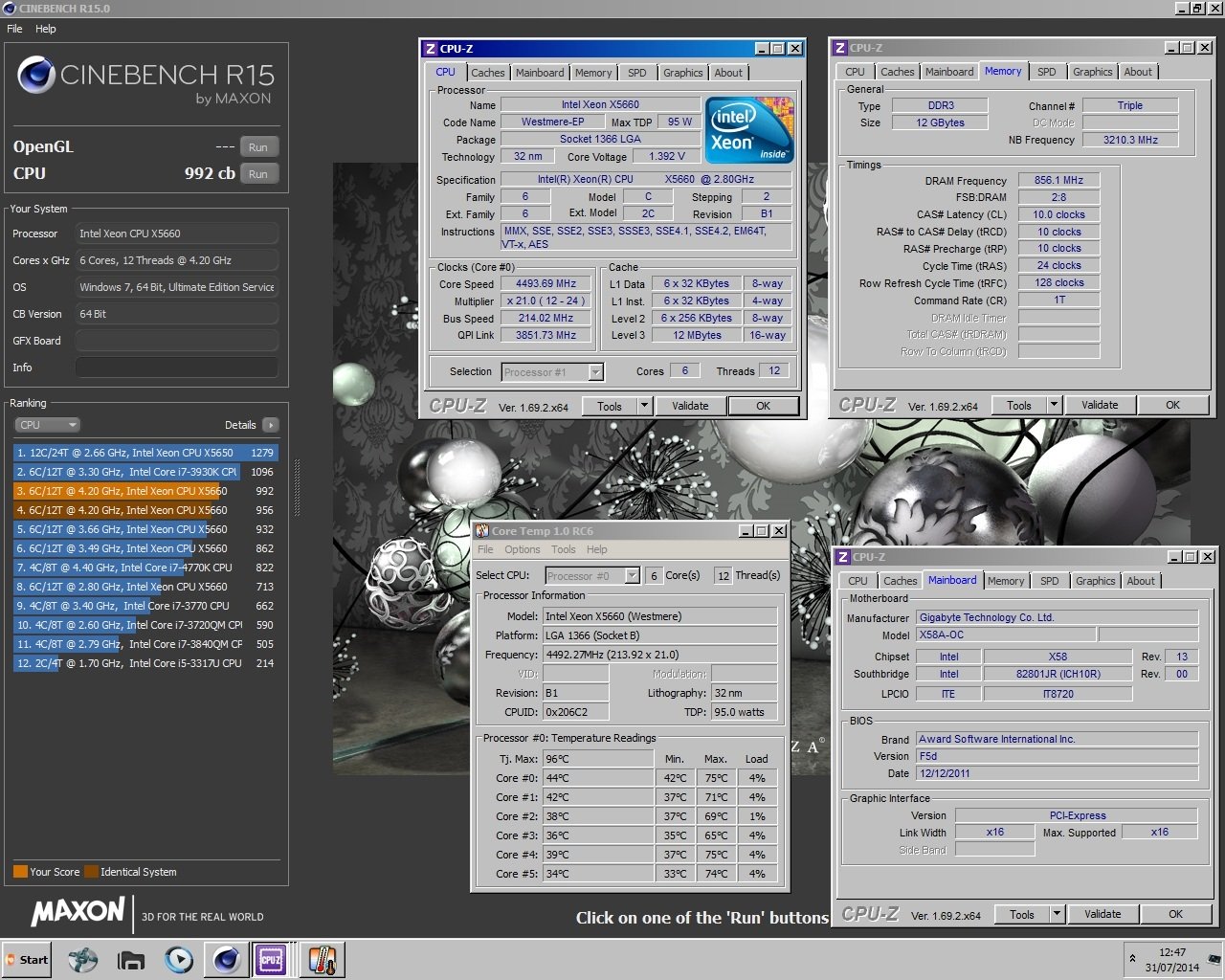Image resolution: width=1225 pixels, height=980 pixels.
Task: Click the Z icon of the CPU-Z Memory window
Action: (839, 48)
